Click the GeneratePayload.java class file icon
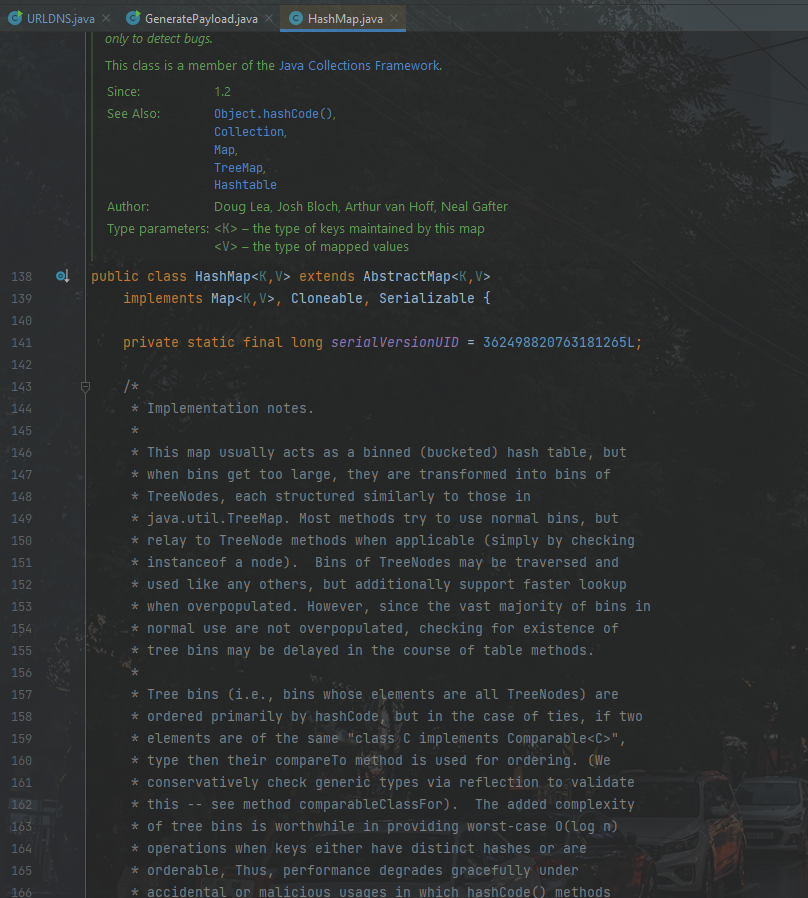Image resolution: width=808 pixels, height=898 pixels. tap(133, 18)
